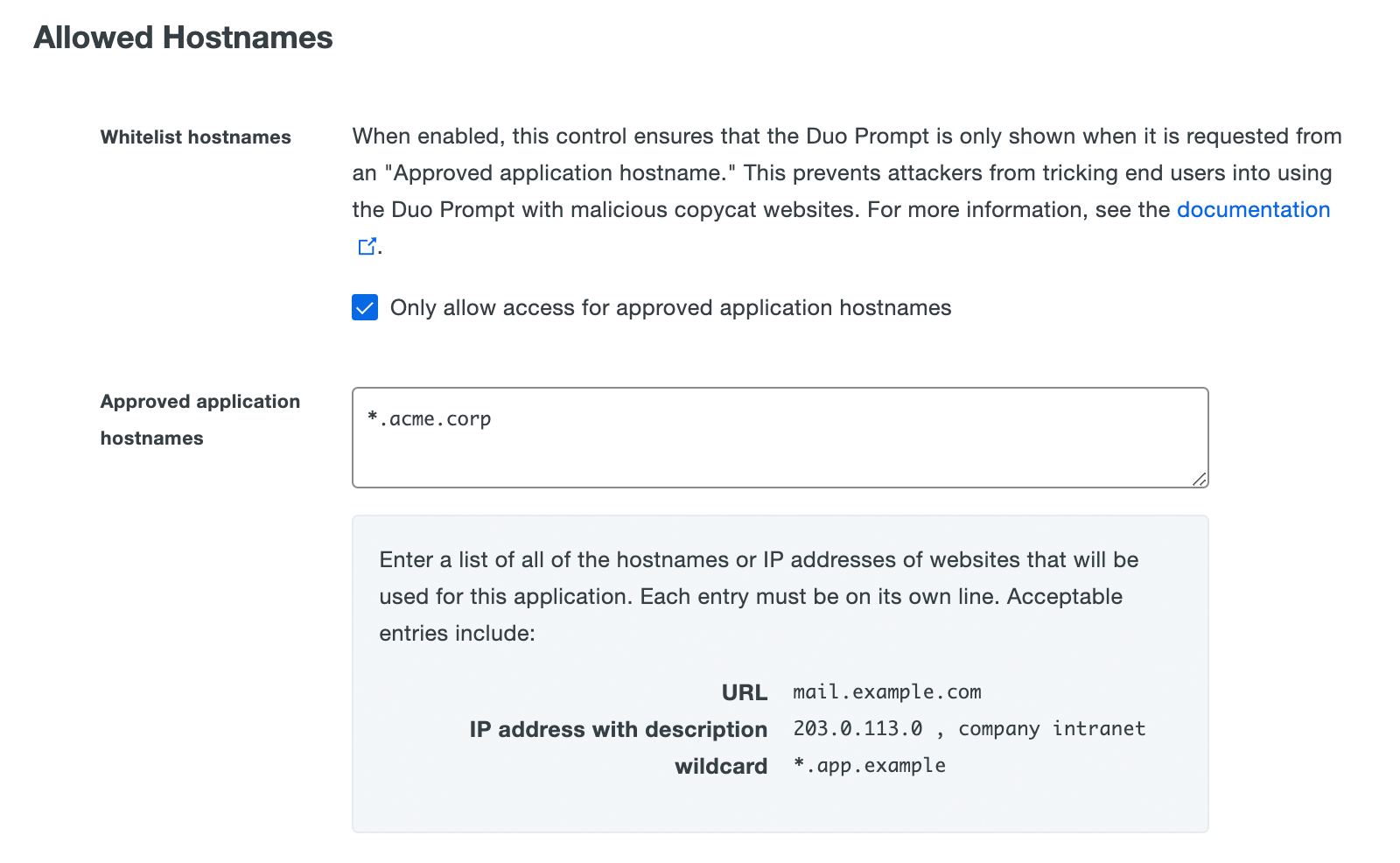Click the checkbox label text about approved hostnames
The width and height of the screenshot is (1400, 863).
point(670,307)
